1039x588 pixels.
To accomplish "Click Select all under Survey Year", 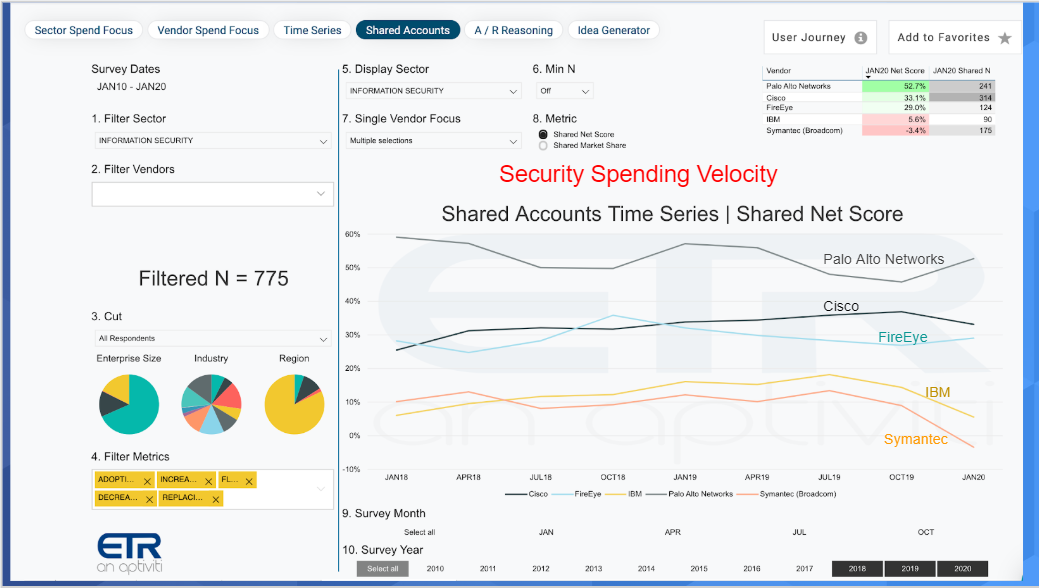I will [382, 569].
